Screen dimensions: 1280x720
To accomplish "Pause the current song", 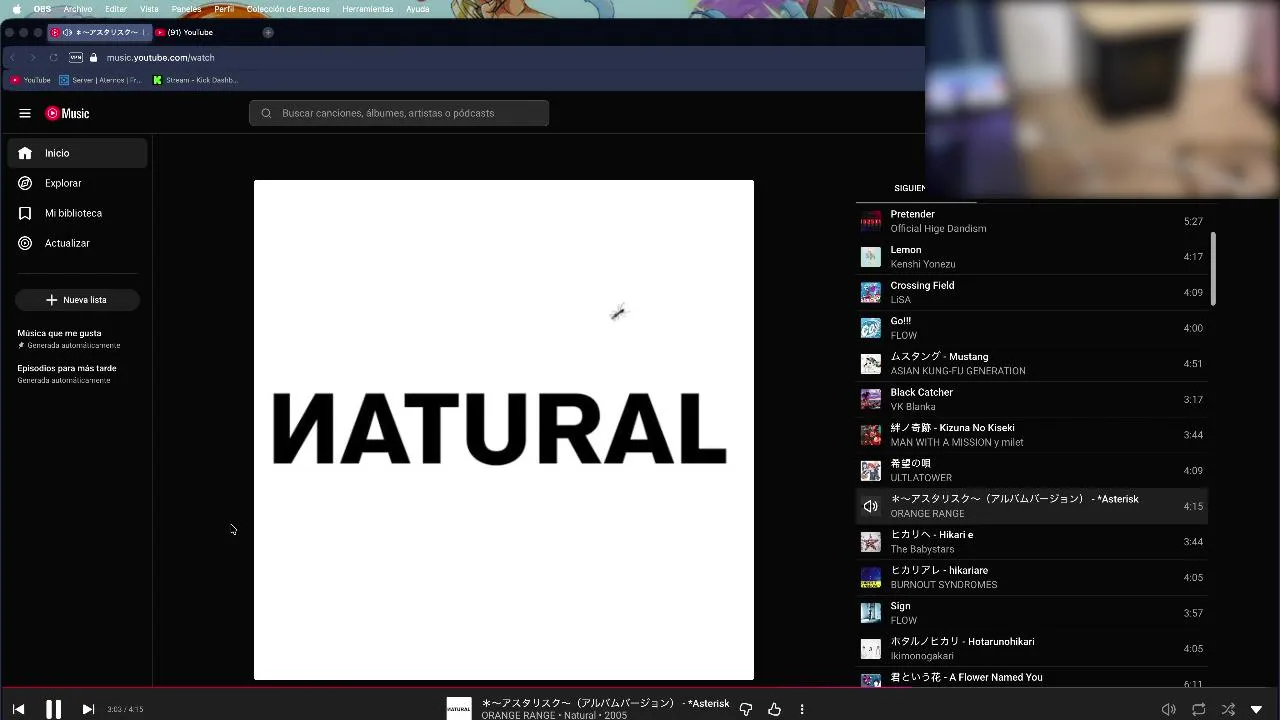I will pos(53,709).
